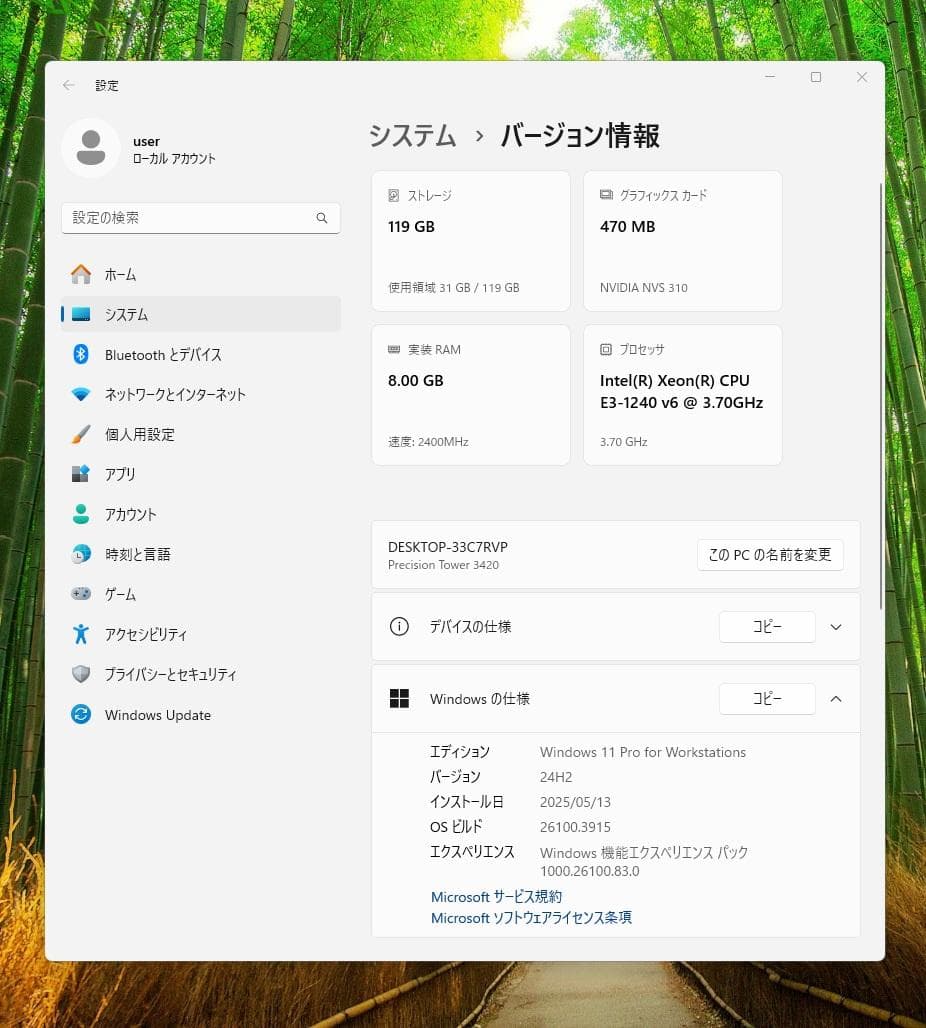Click the 設定の検索 search field

(200, 218)
